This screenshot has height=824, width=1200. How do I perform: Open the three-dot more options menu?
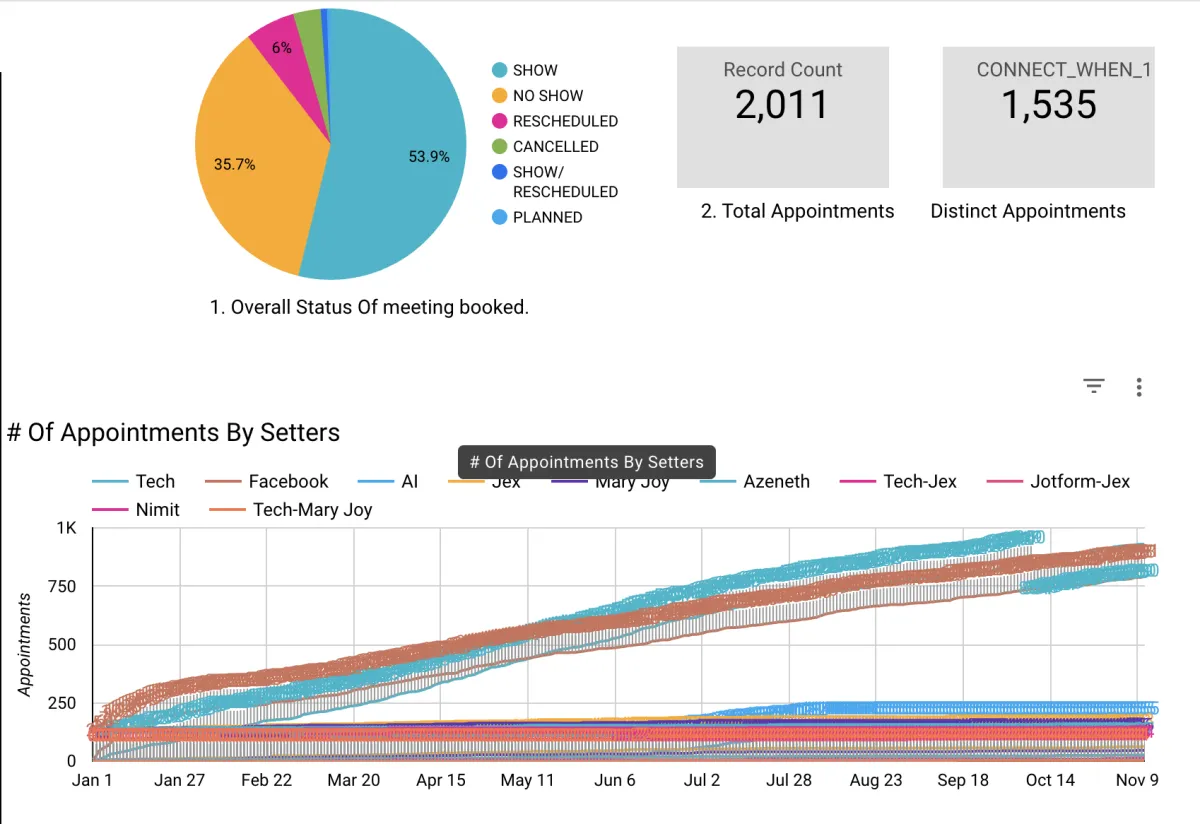(1139, 387)
